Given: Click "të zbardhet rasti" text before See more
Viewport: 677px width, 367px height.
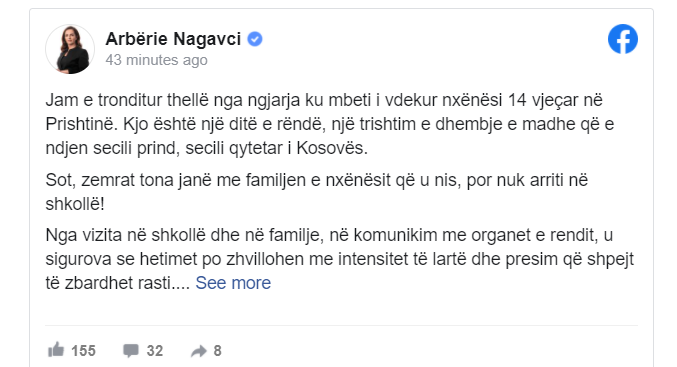Looking at the screenshot, I should click(108, 283).
